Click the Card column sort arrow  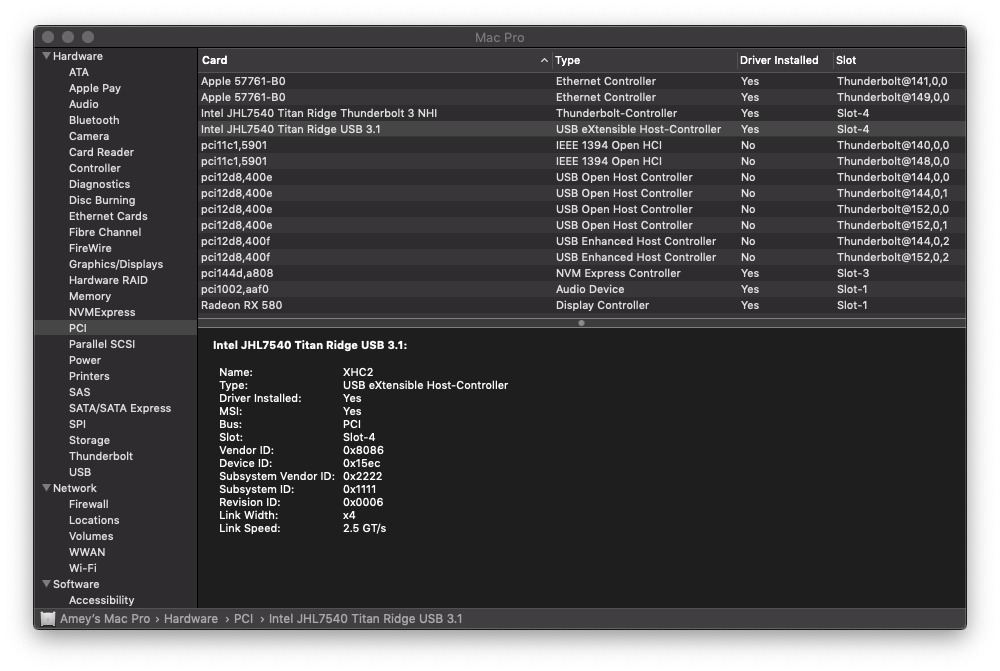point(544,60)
